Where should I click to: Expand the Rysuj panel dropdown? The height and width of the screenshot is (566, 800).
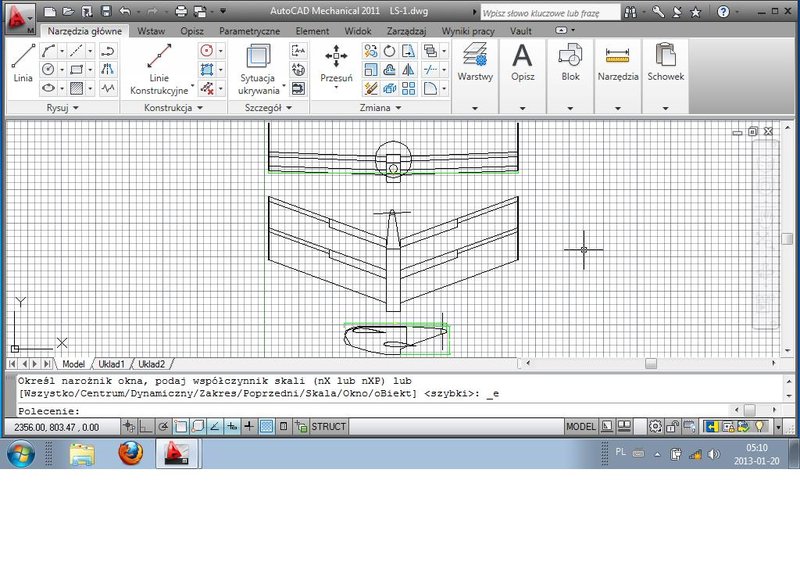click(x=61, y=107)
